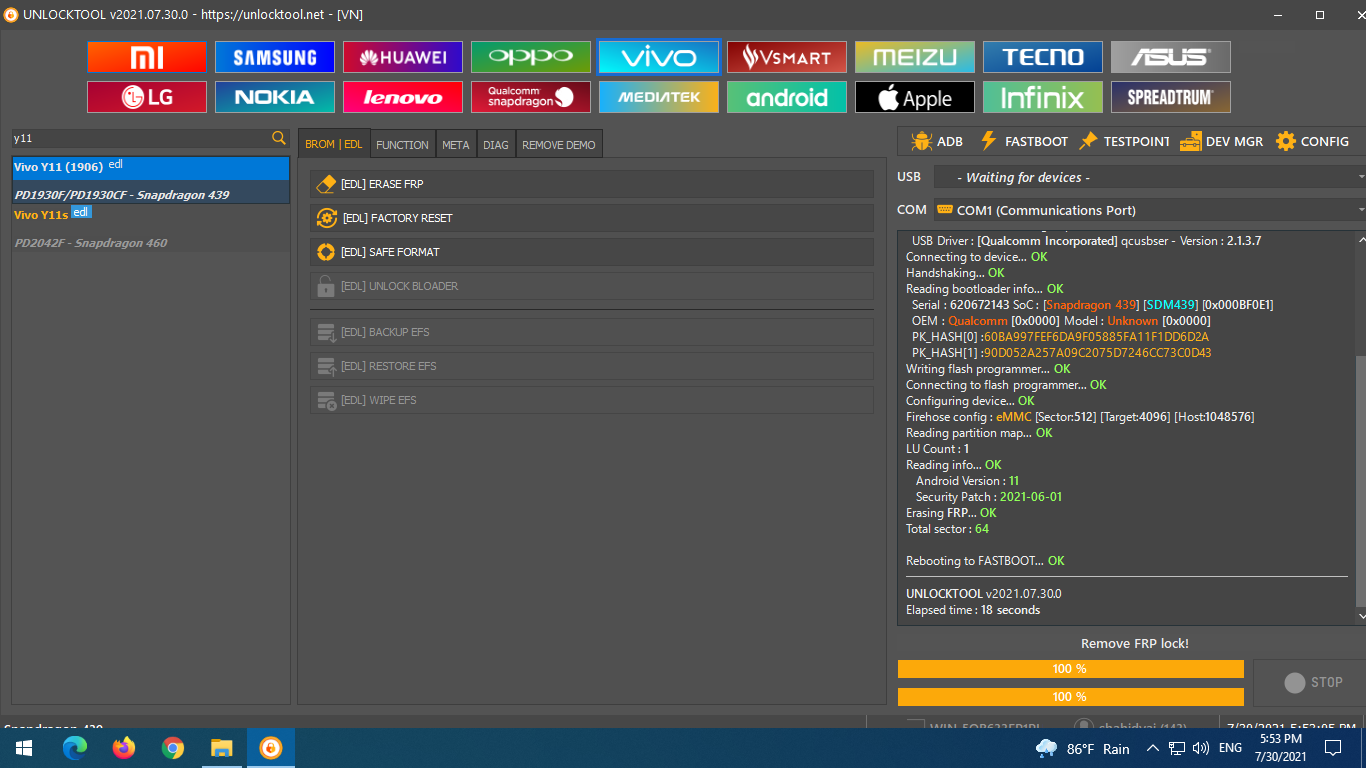
Task: Click the model search field containing y11
Action: pos(140,138)
